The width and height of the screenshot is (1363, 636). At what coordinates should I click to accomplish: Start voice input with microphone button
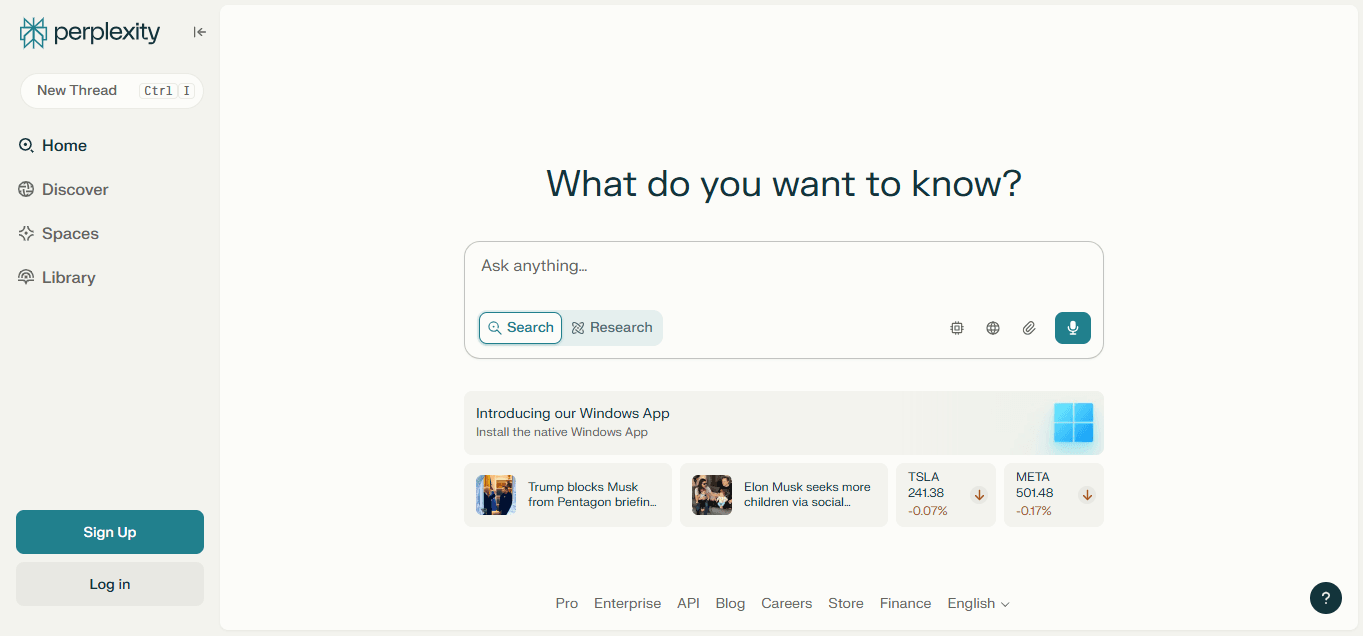click(x=1072, y=328)
